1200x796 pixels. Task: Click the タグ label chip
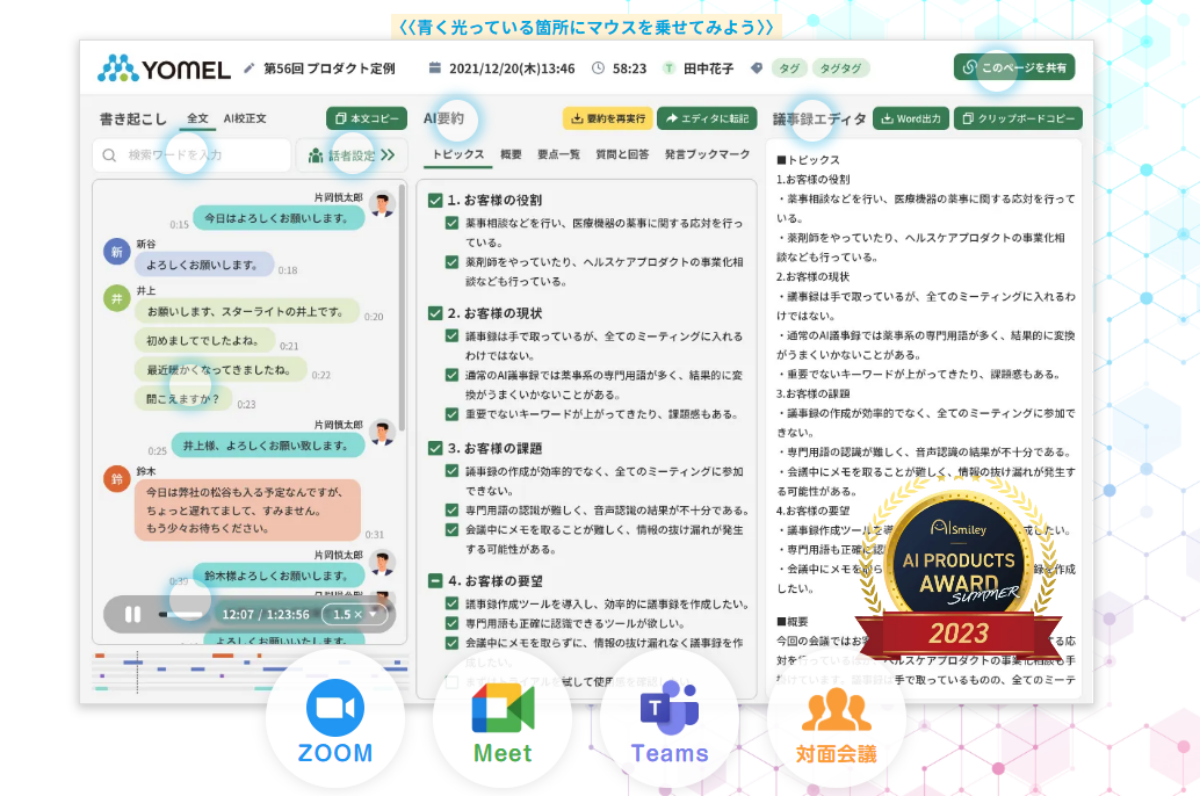(x=789, y=68)
